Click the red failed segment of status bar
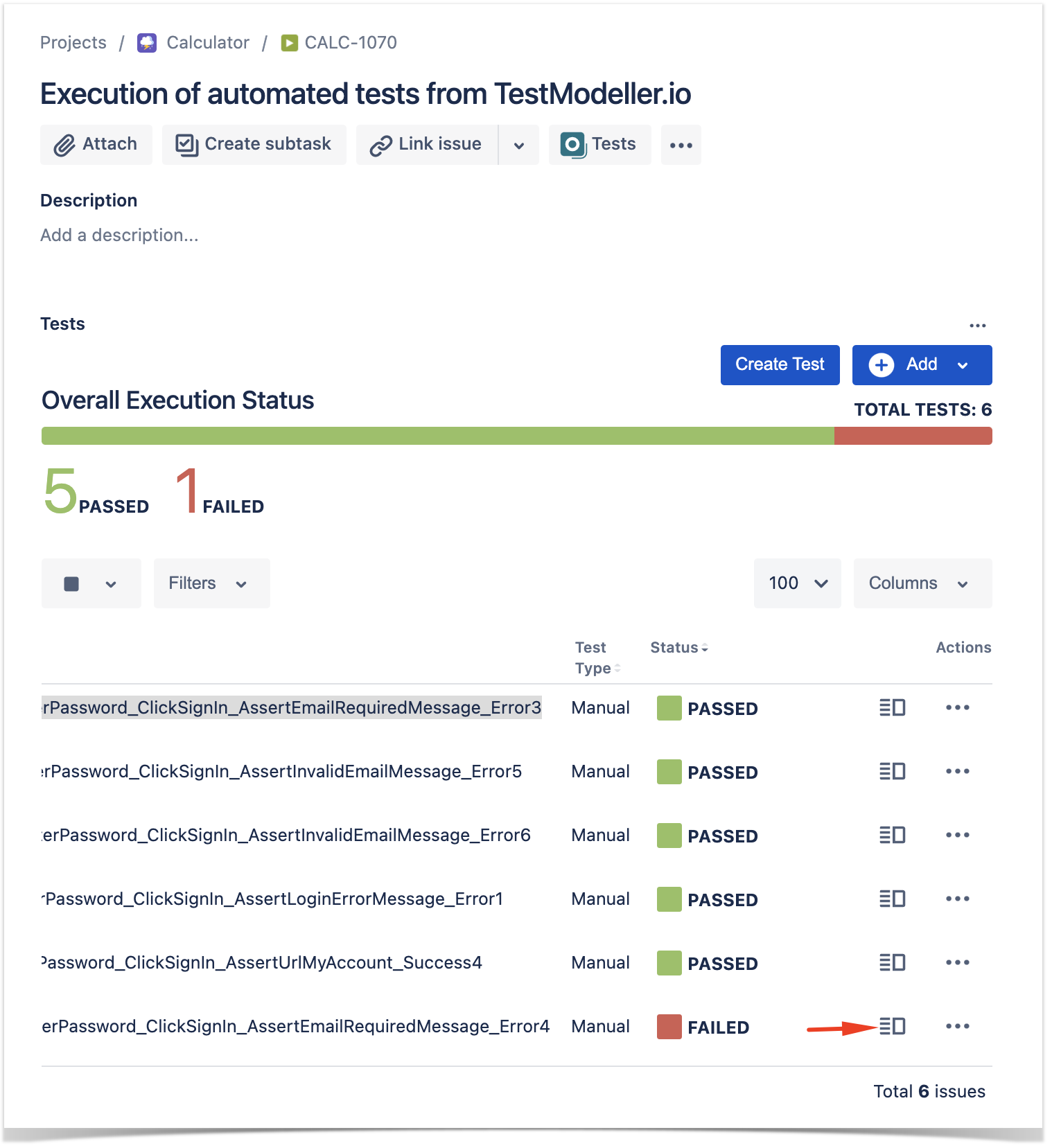 (913, 436)
